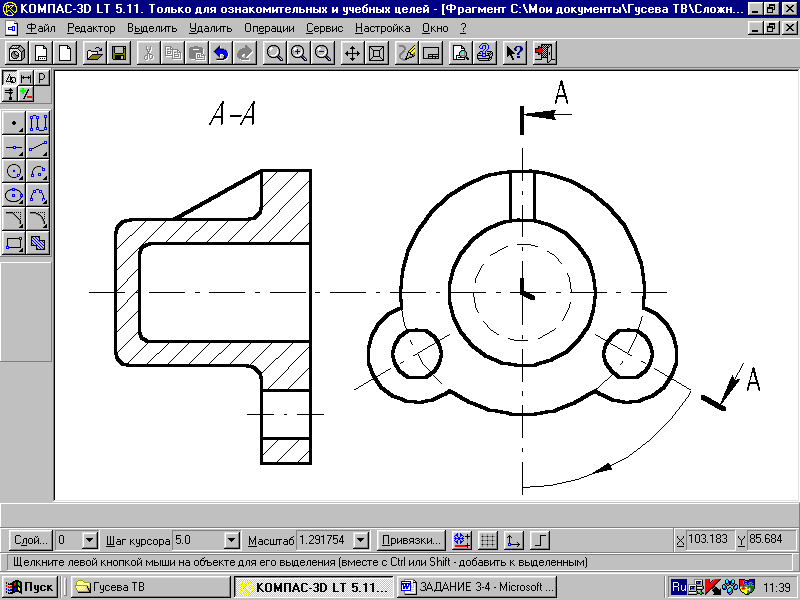Select the Hatch fill tool
Viewport: 800px width, 600px height.
[38, 243]
